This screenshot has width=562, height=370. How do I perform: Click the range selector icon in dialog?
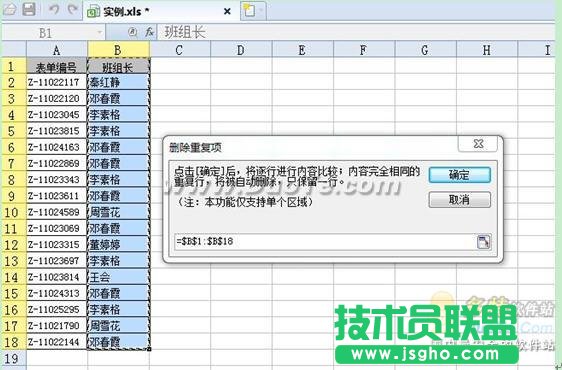point(484,241)
